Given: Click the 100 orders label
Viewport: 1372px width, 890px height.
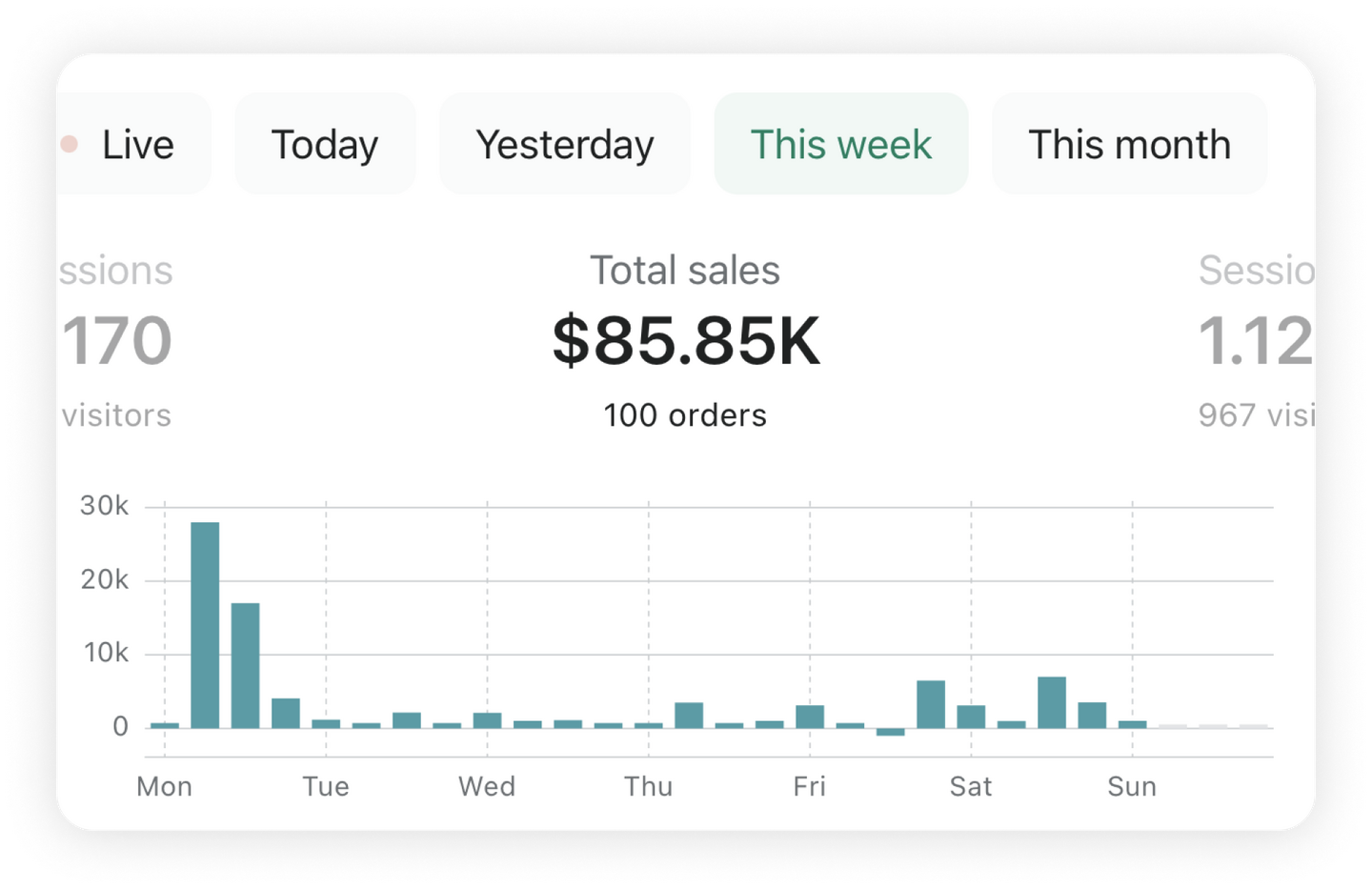Looking at the screenshot, I should tap(685, 415).
